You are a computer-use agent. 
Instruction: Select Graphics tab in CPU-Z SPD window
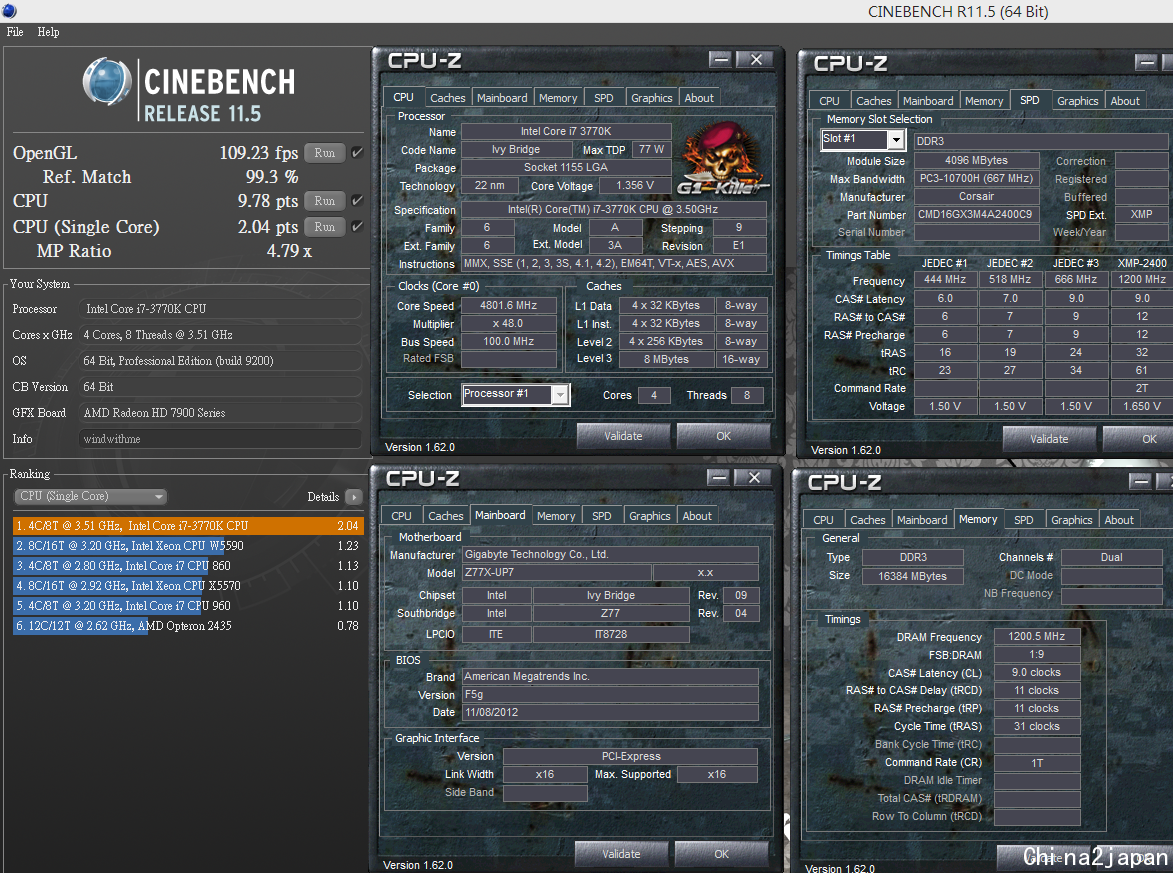[1077, 101]
